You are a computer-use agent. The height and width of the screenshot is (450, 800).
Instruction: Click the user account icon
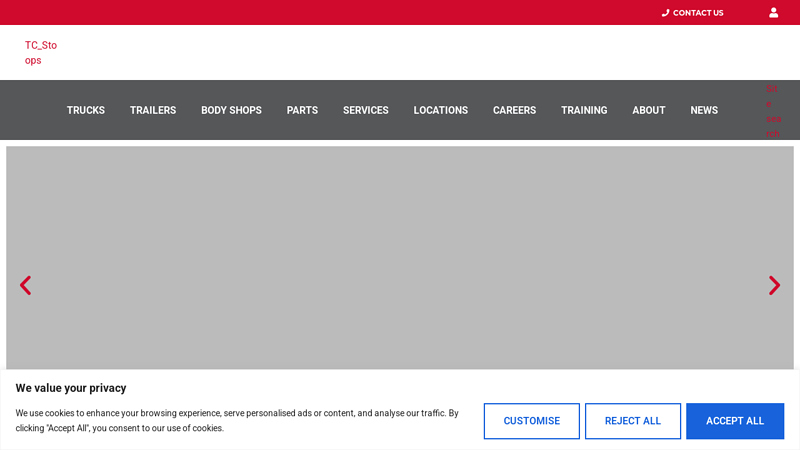[x=773, y=13]
